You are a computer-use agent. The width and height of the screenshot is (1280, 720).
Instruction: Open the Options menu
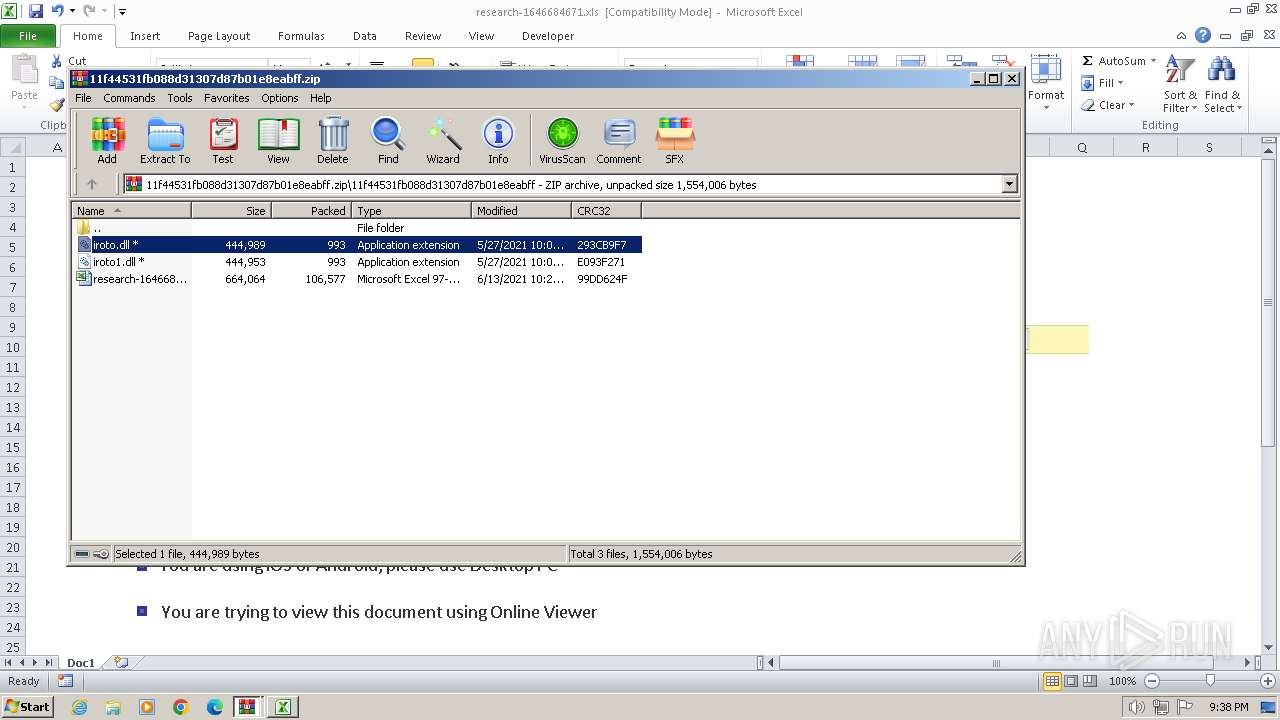280,98
